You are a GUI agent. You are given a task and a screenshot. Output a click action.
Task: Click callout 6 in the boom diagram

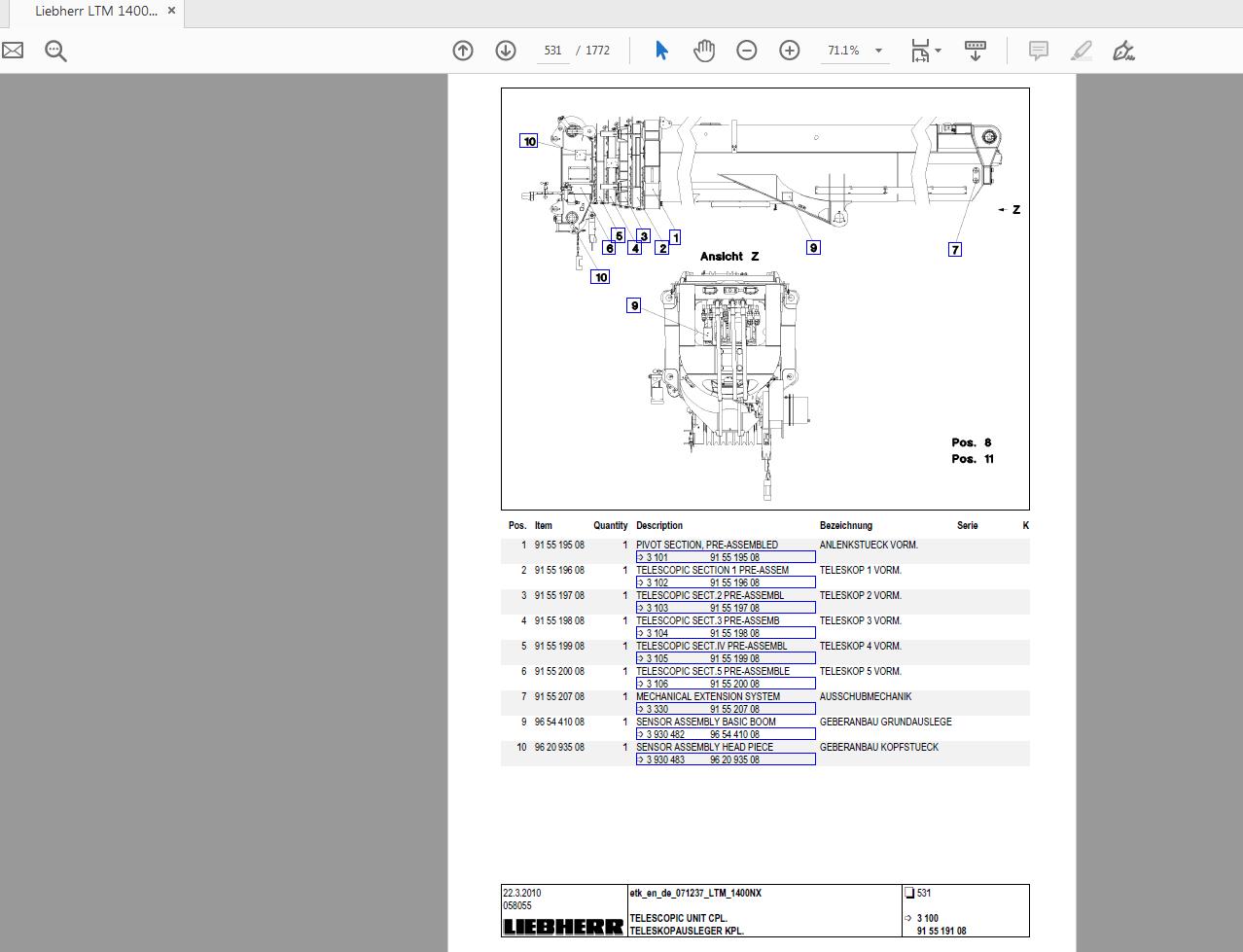pos(609,248)
